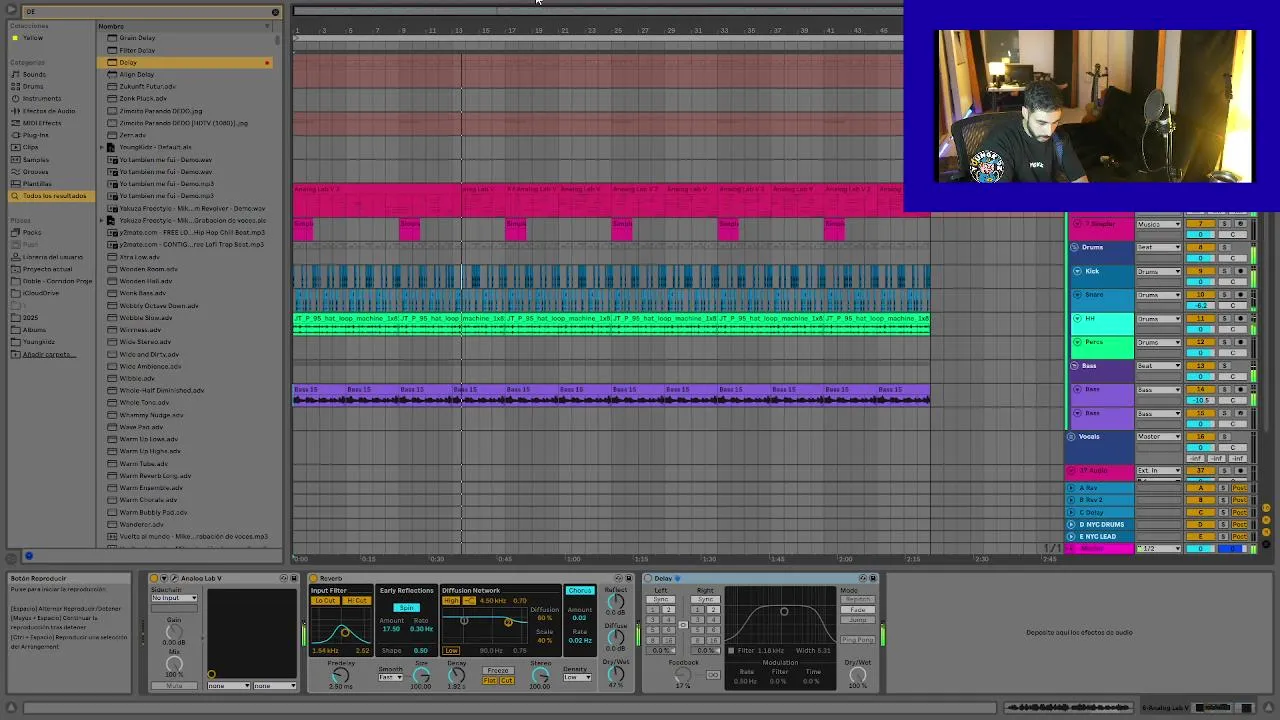Open the Plug-Ins category
Viewport: 1280px width, 720px height.
35,135
